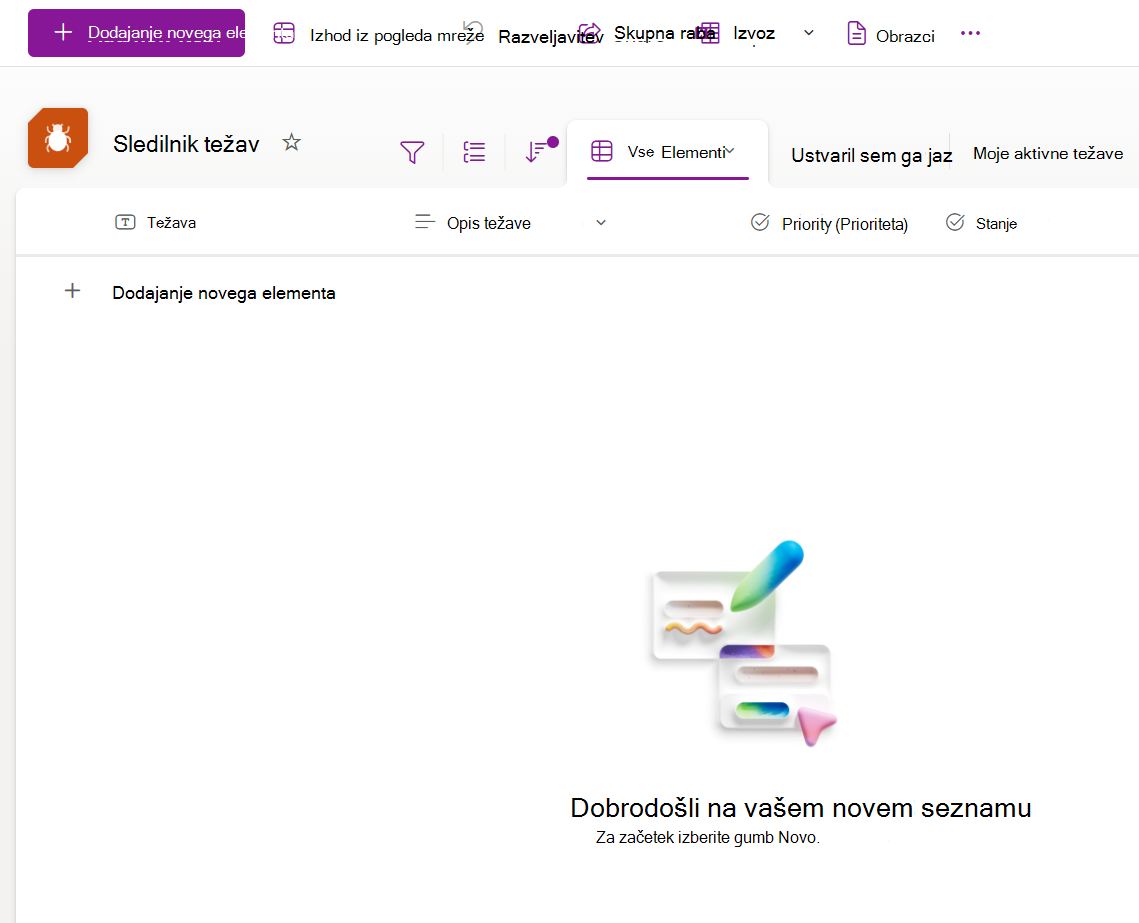The image size is (1139, 923).
Task: Click the orange bug list icon
Action: point(58,138)
